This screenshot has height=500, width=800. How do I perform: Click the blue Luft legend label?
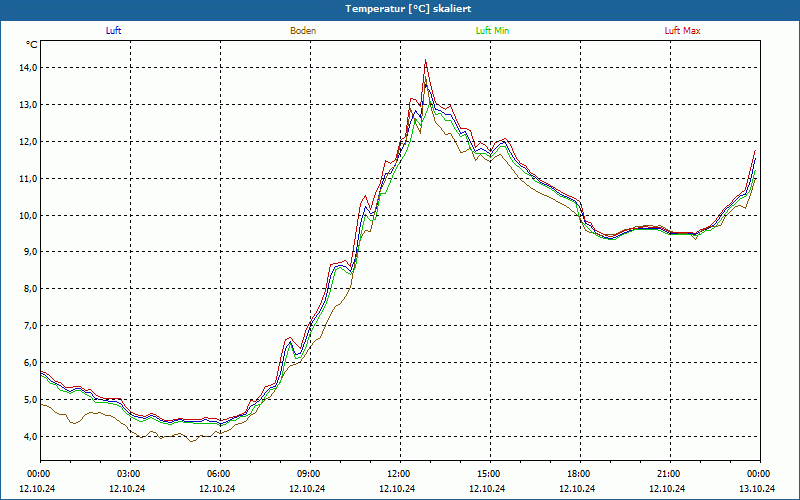113,31
